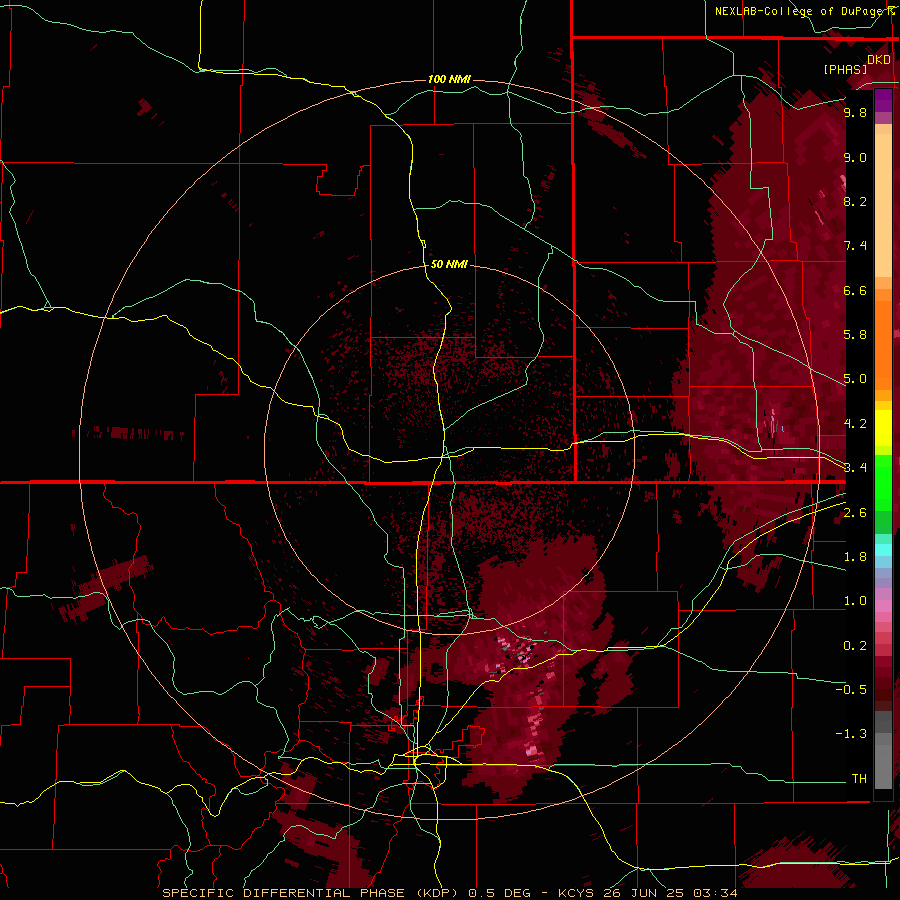Click the bright green segment of the color bar

883,483
